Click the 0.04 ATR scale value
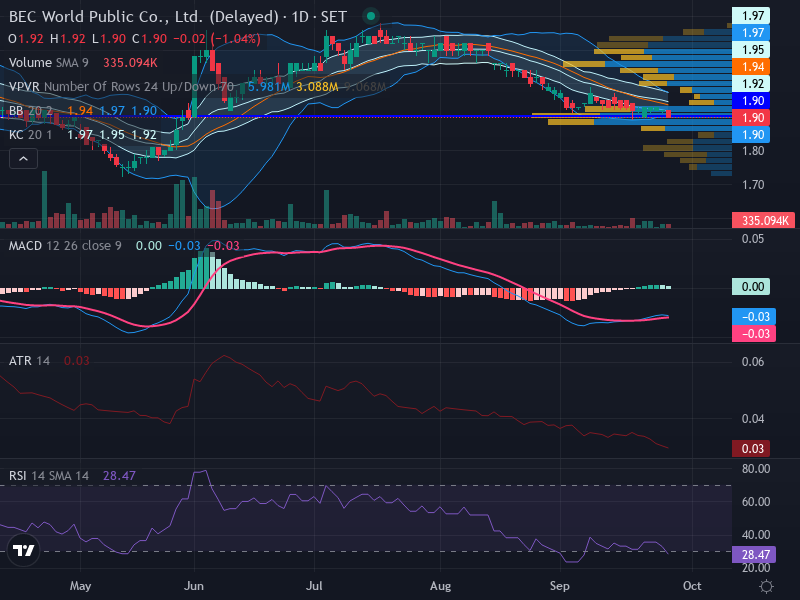The image size is (800, 600). click(753, 419)
